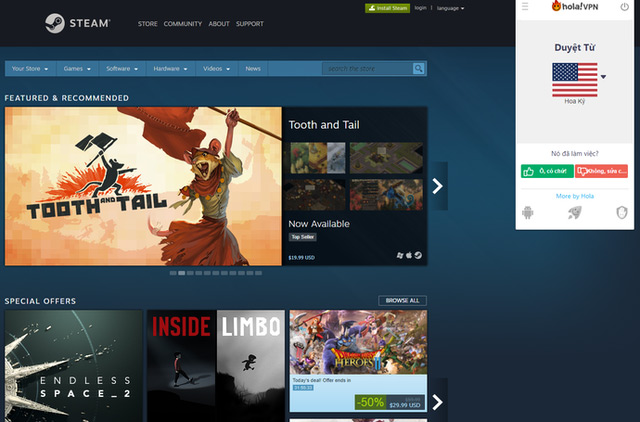Open the language dropdown
640x422 pixels.
pos(450,8)
